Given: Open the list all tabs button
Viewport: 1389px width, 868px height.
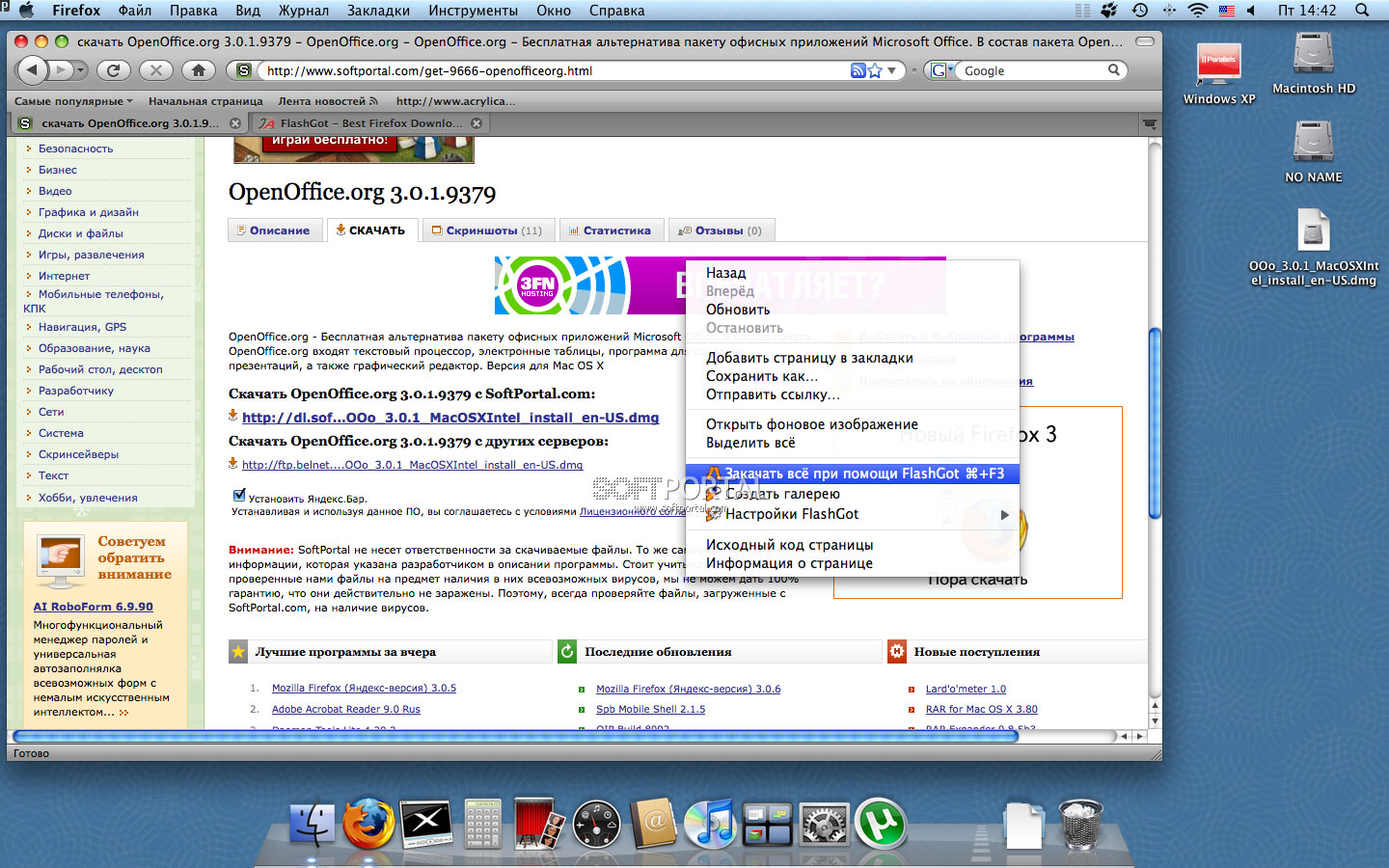Looking at the screenshot, I should (1149, 123).
